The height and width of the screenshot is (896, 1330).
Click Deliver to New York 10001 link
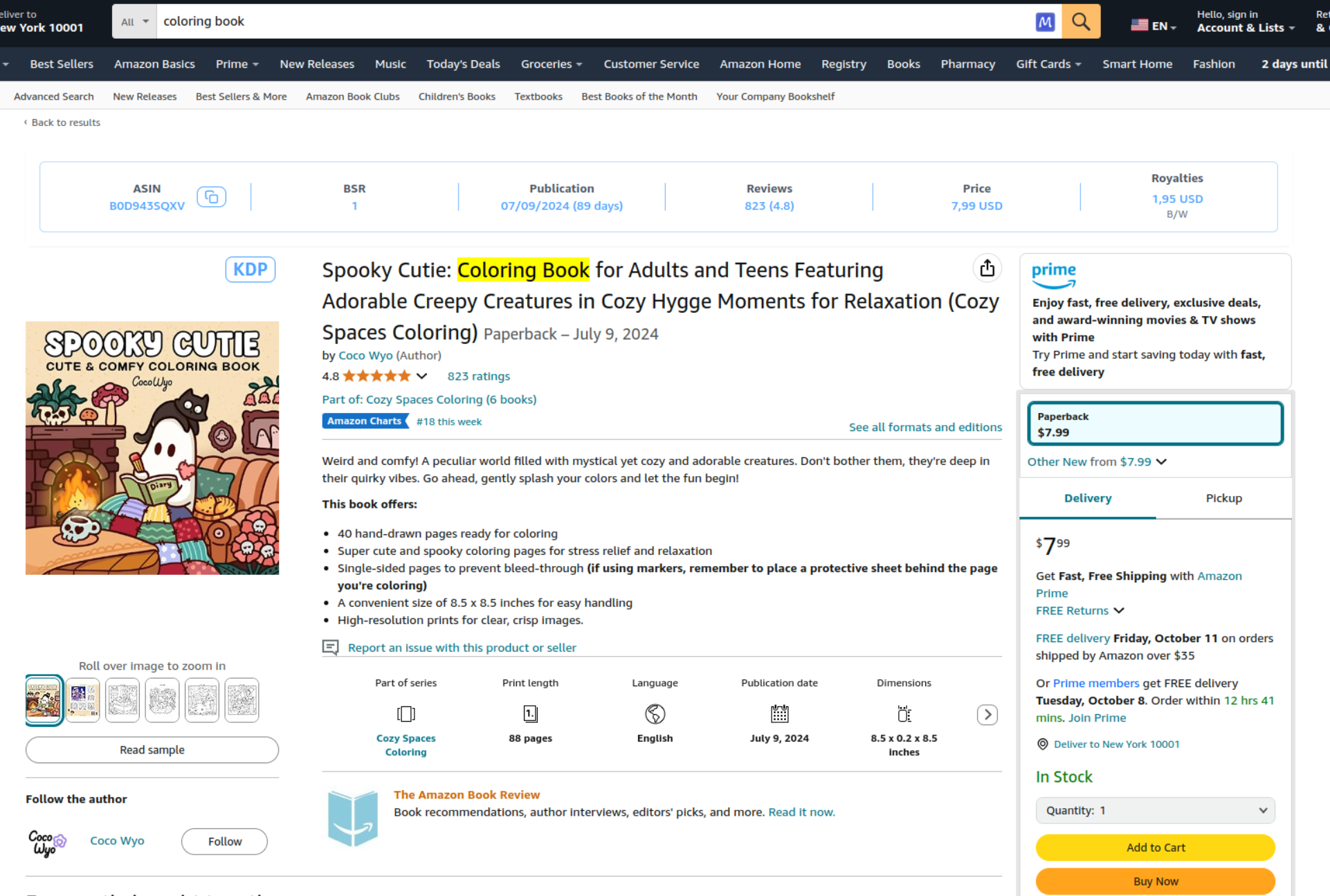click(1116, 744)
